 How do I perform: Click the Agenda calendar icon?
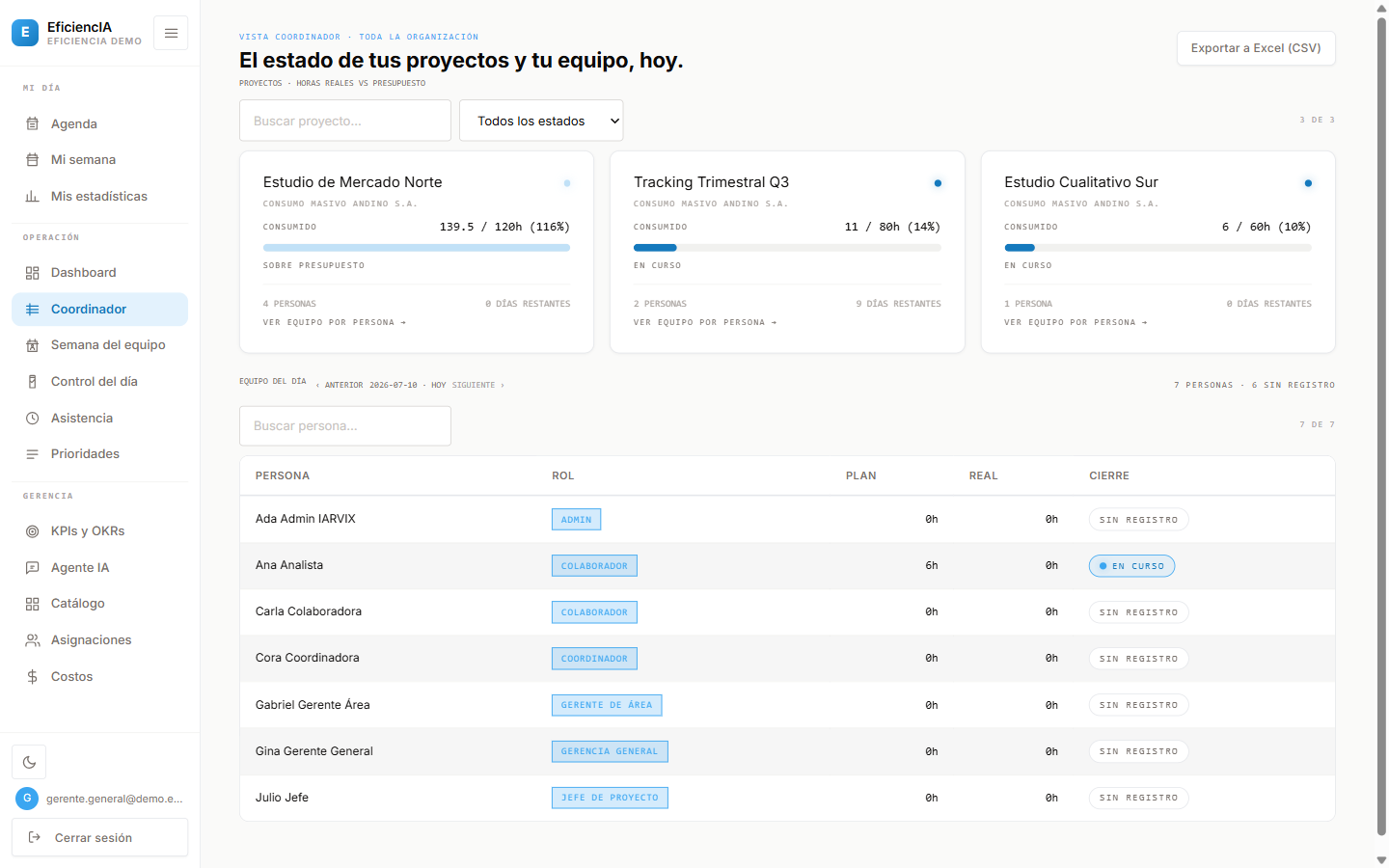click(32, 123)
